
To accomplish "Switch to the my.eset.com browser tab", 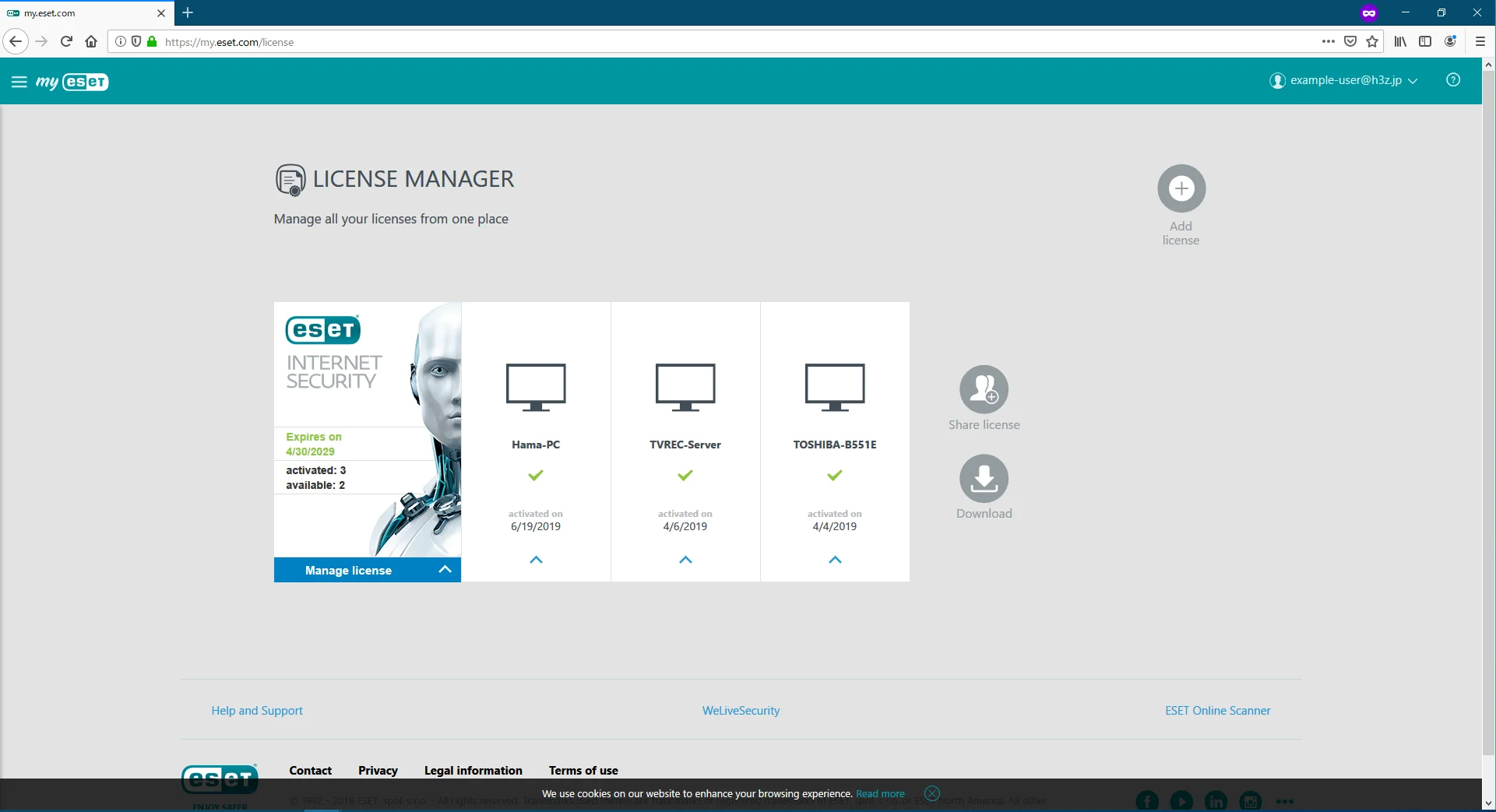I will pos(82,13).
